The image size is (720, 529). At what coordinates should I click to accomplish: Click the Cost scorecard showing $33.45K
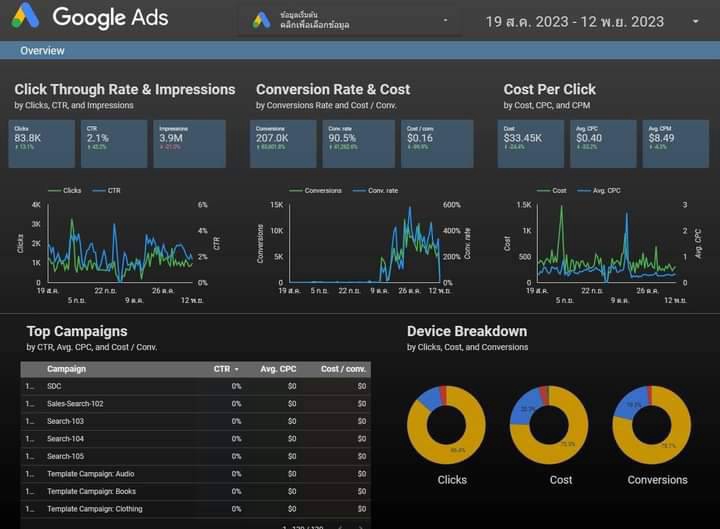click(530, 144)
